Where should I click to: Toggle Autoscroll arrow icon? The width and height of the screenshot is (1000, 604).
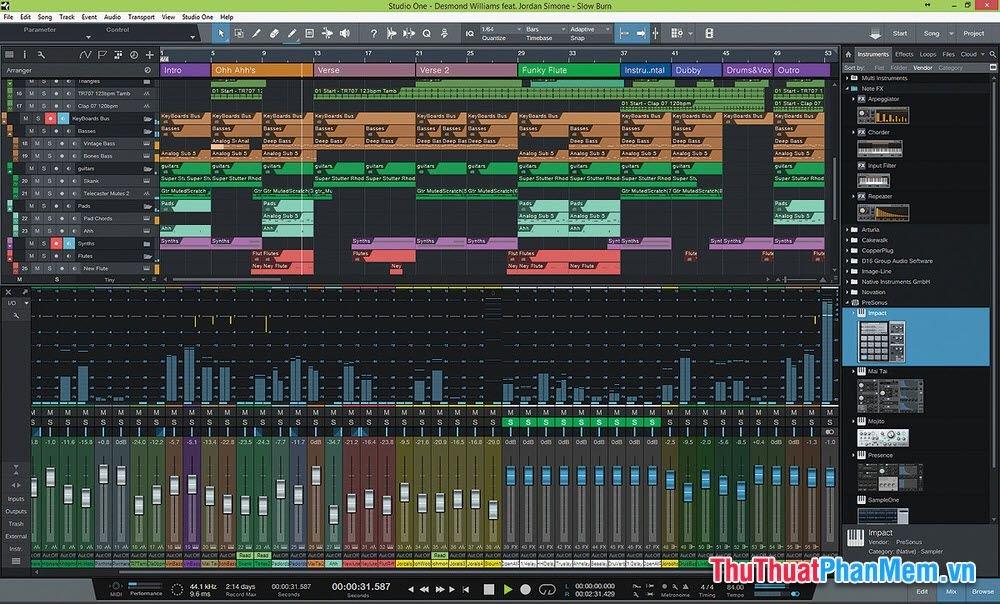640,33
